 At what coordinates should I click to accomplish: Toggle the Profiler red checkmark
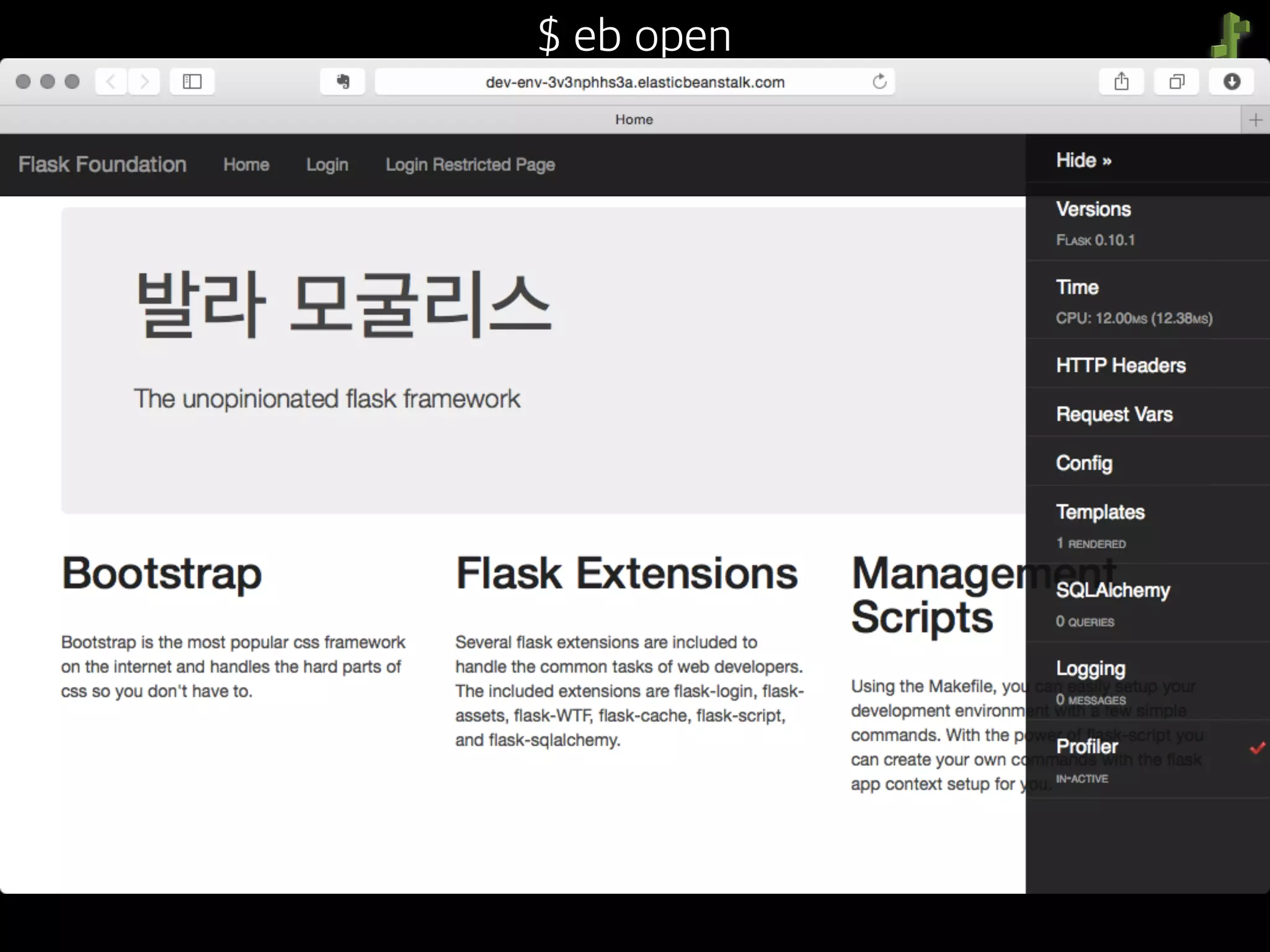pyautogui.click(x=1257, y=748)
